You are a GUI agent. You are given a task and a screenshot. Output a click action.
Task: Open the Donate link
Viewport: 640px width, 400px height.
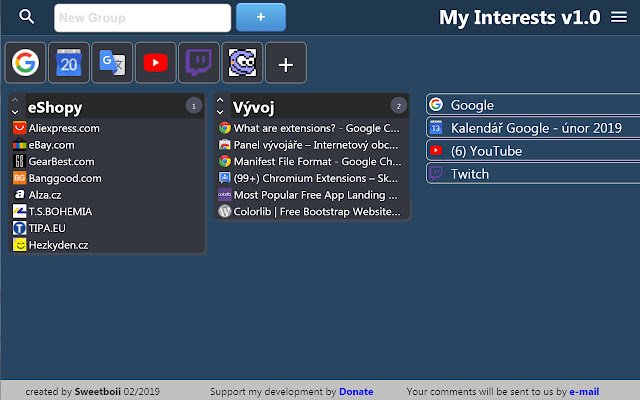pos(356,391)
